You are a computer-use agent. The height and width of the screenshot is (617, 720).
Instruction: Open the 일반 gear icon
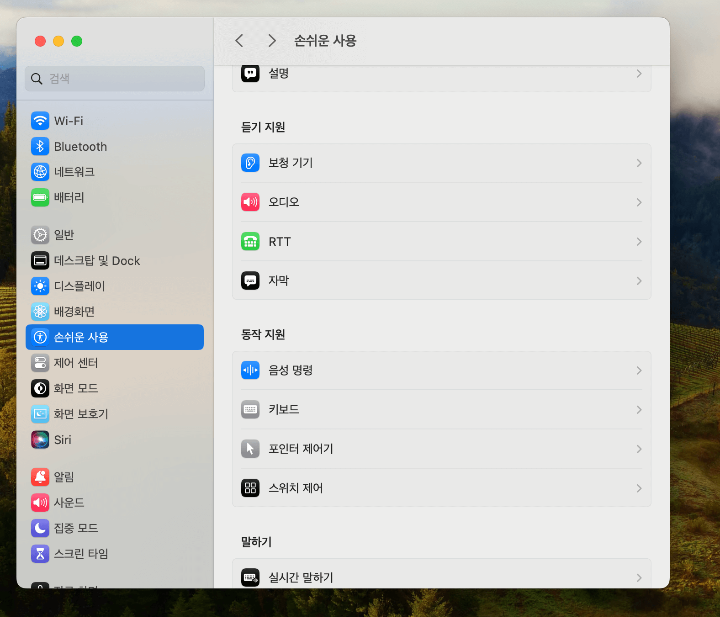click(x=40, y=235)
